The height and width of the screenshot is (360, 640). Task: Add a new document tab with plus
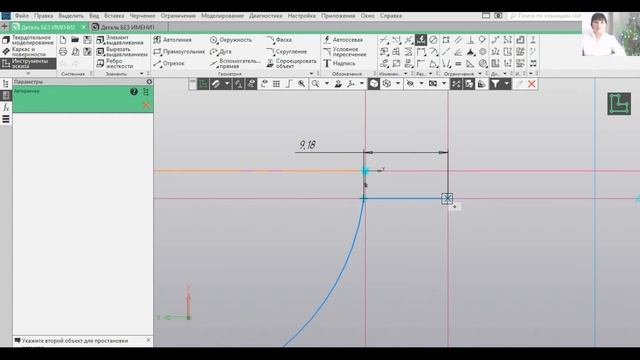4,27
